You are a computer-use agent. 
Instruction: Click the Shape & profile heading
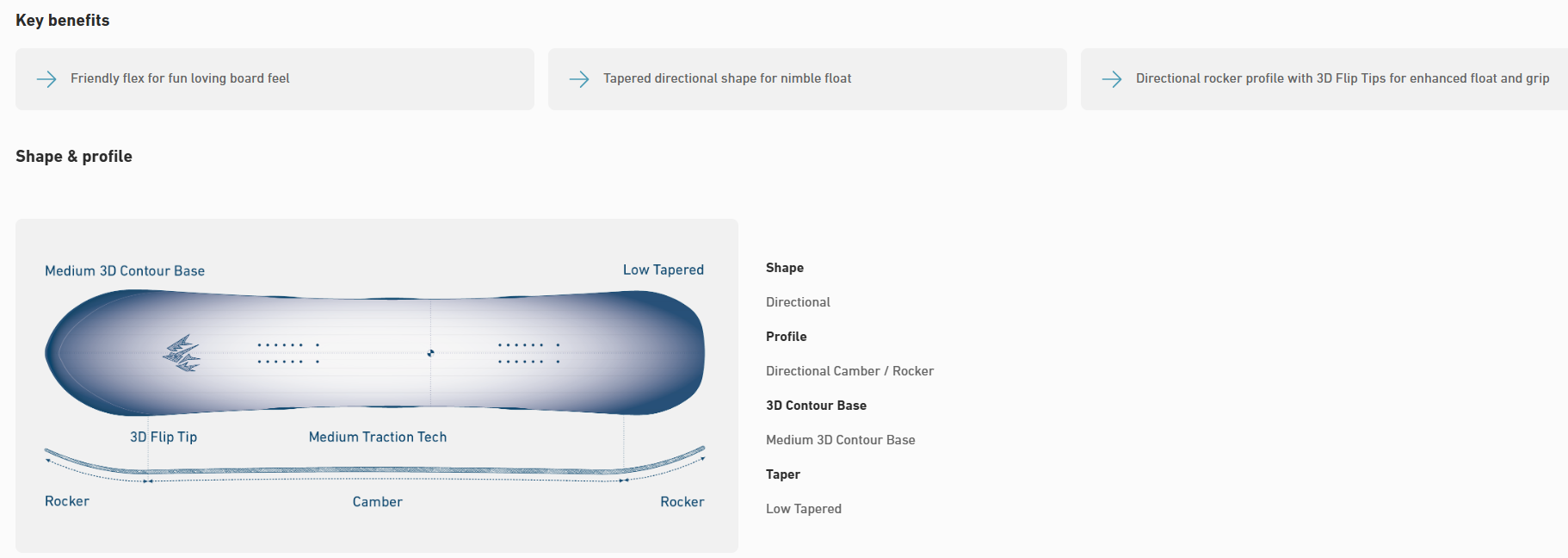(x=74, y=157)
